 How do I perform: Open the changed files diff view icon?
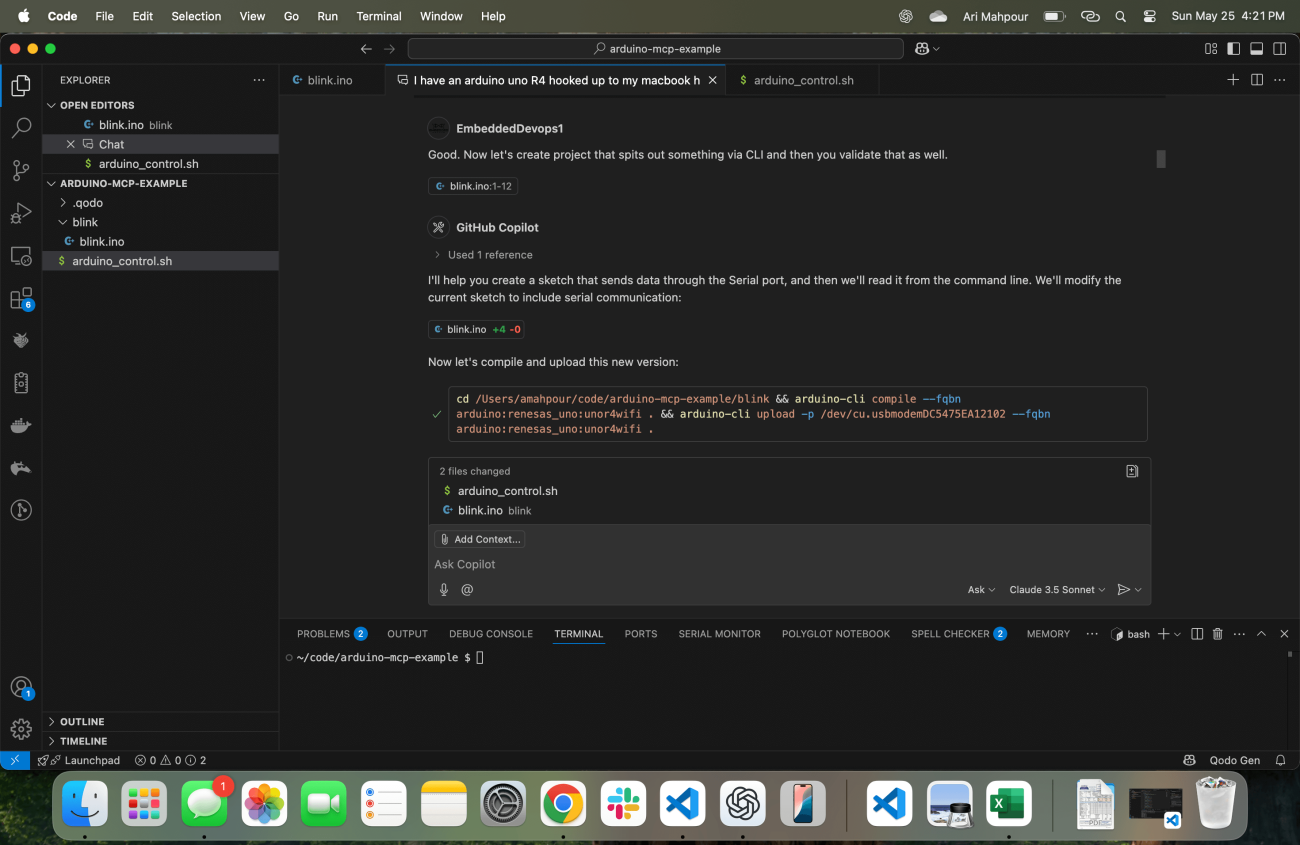(1132, 471)
